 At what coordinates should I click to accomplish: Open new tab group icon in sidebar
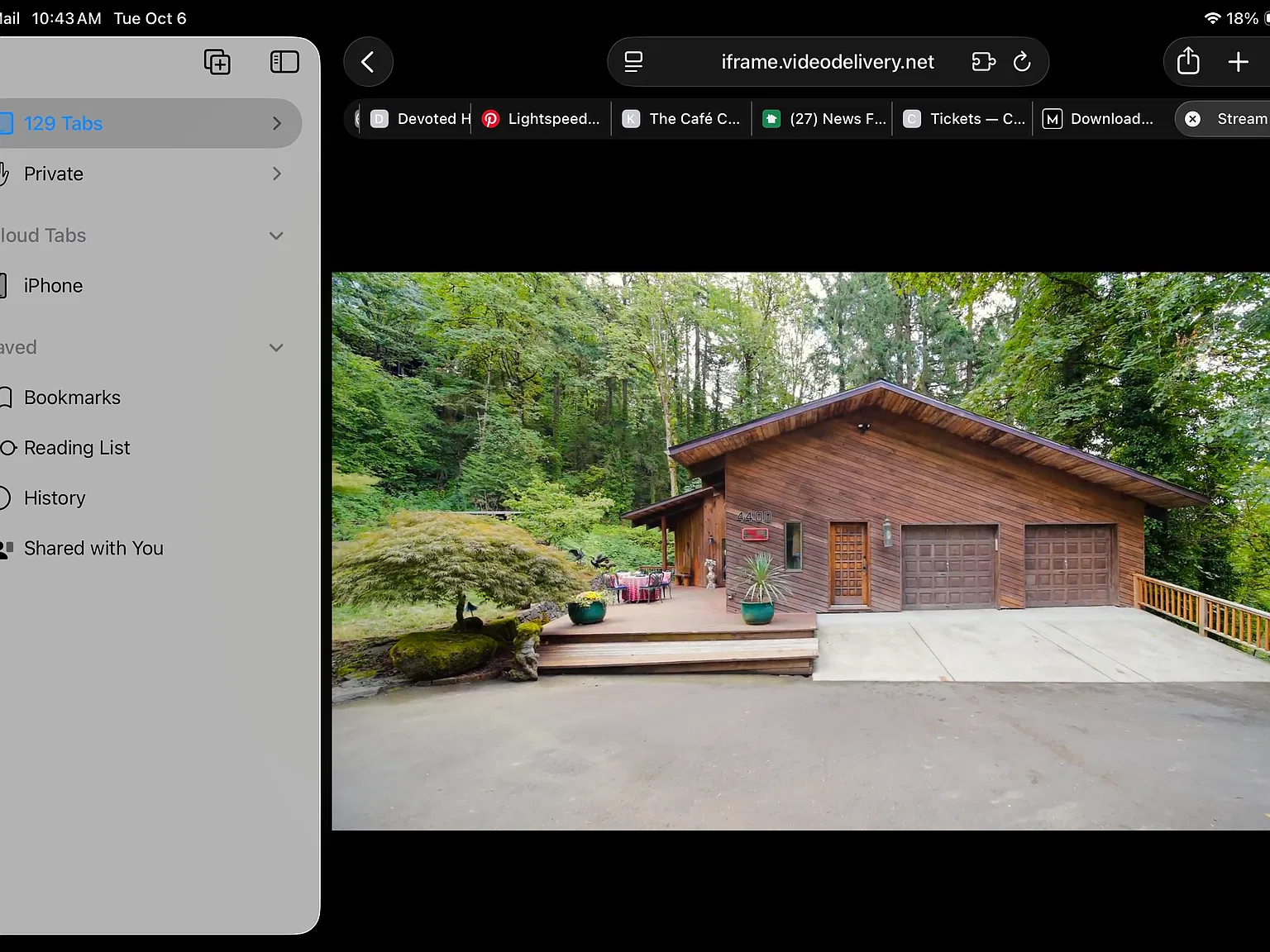tap(217, 62)
